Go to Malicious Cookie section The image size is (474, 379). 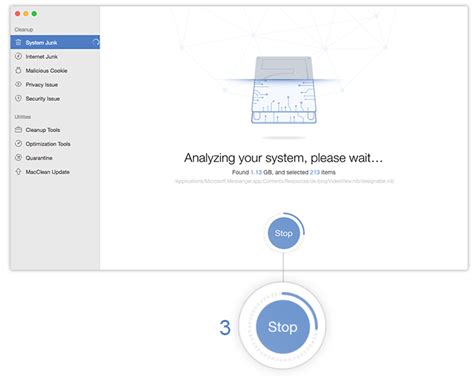point(55,70)
